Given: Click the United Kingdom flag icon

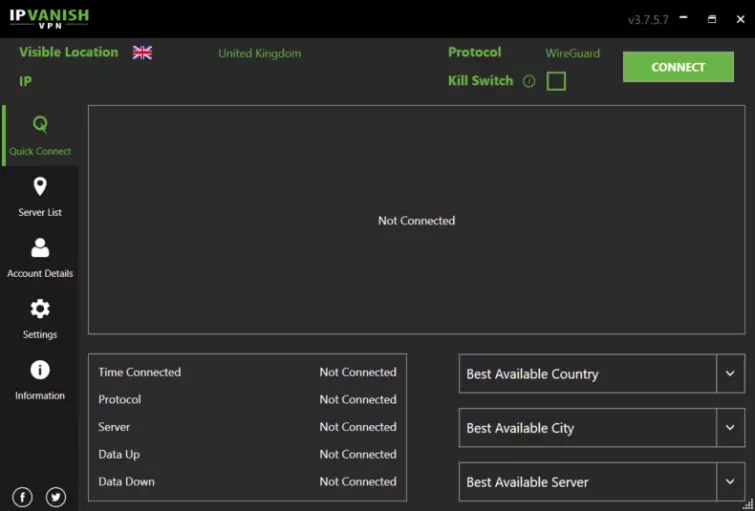Looking at the screenshot, I should [142, 53].
